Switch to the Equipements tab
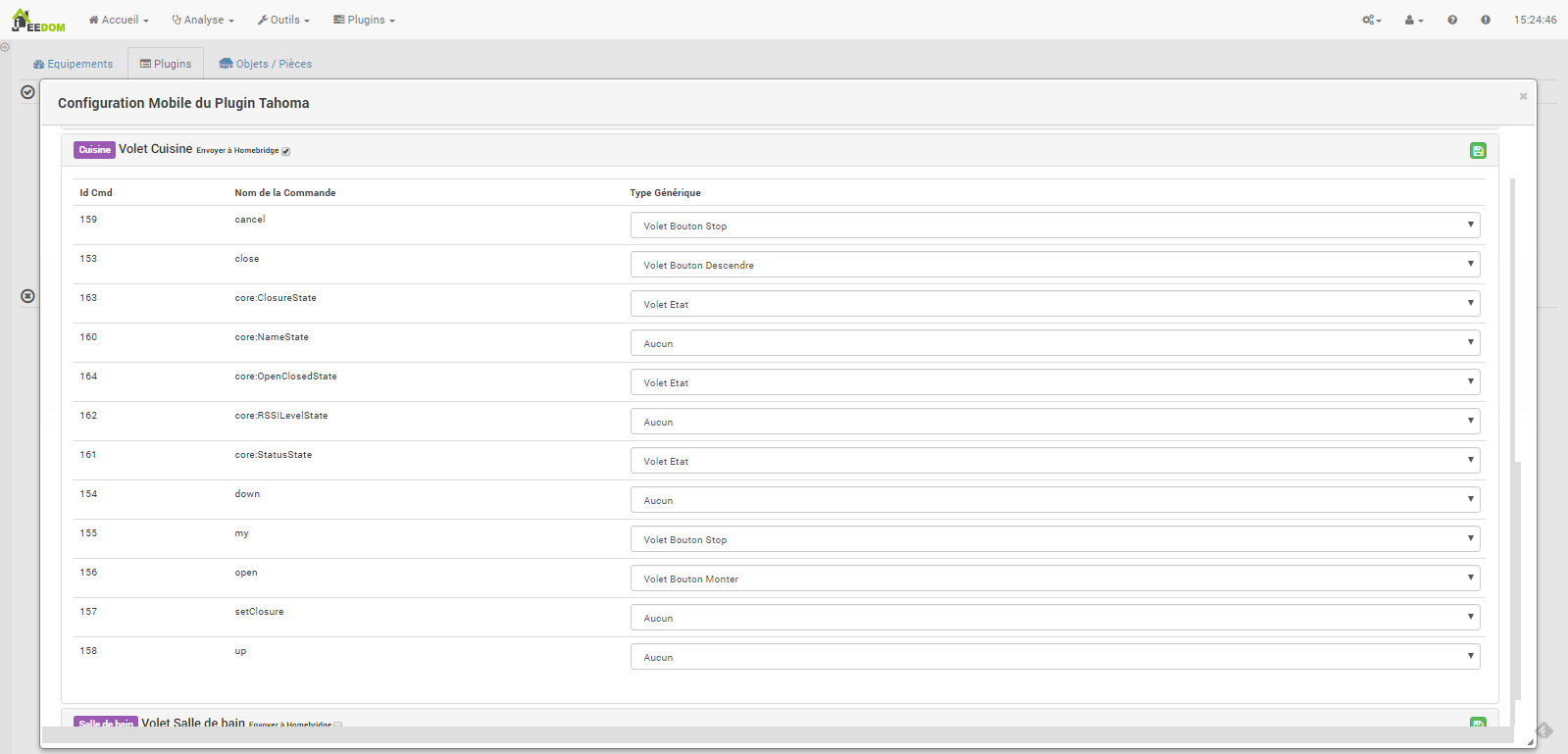This screenshot has width=1568, height=754. click(73, 64)
